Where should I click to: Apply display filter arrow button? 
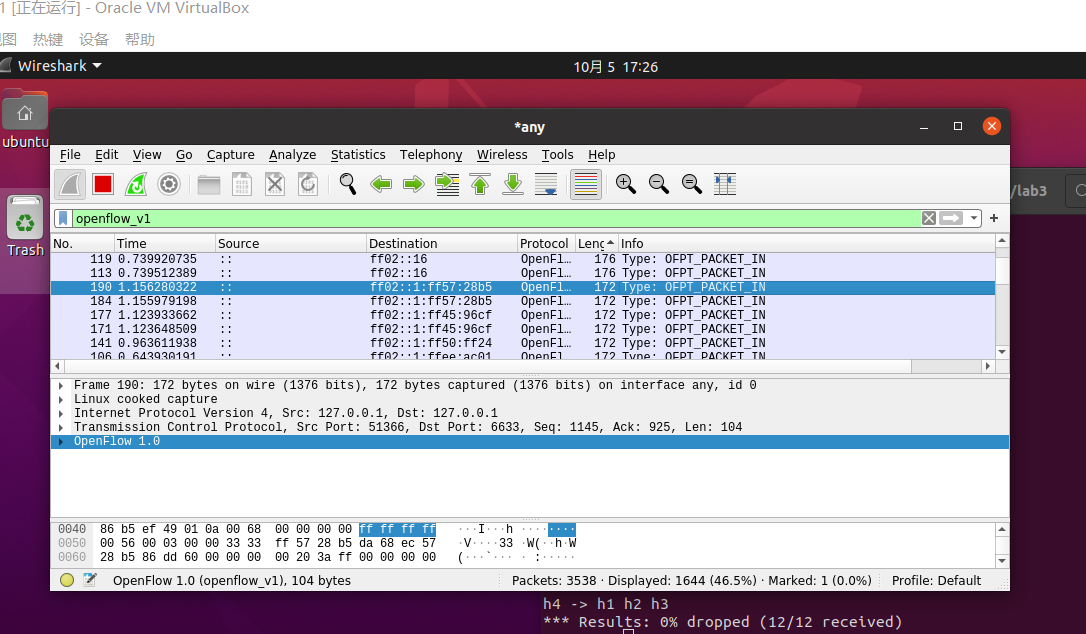951,218
